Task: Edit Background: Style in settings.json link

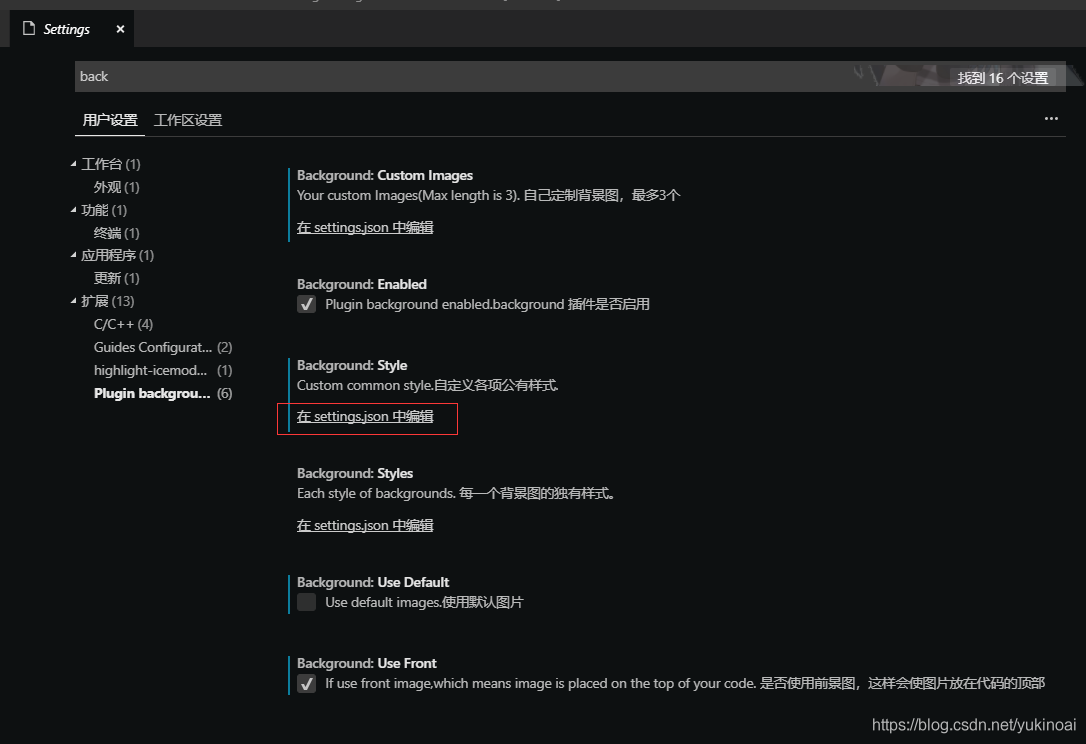Action: [x=365, y=416]
